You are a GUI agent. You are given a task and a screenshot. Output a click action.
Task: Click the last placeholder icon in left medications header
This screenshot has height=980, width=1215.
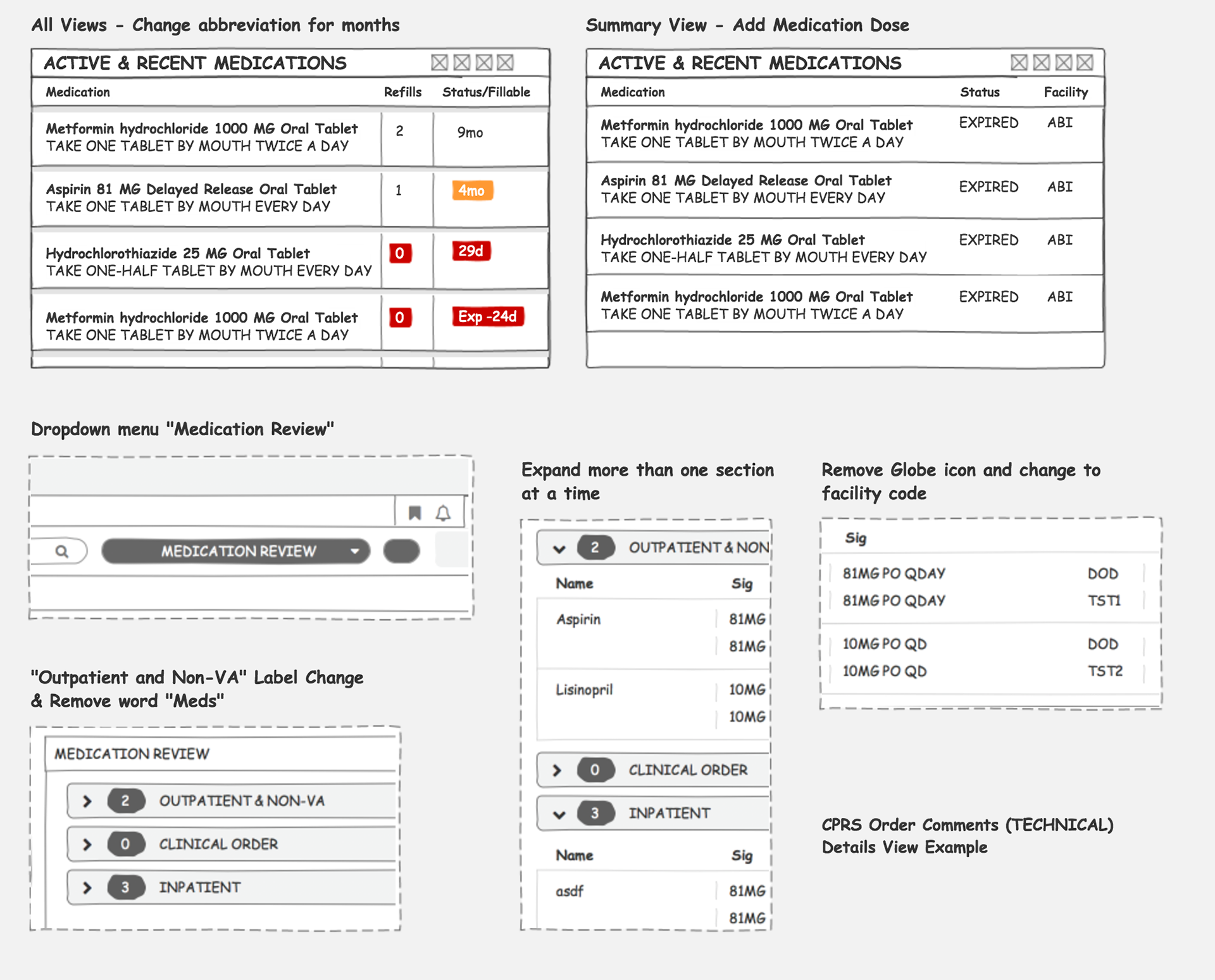tap(505, 63)
